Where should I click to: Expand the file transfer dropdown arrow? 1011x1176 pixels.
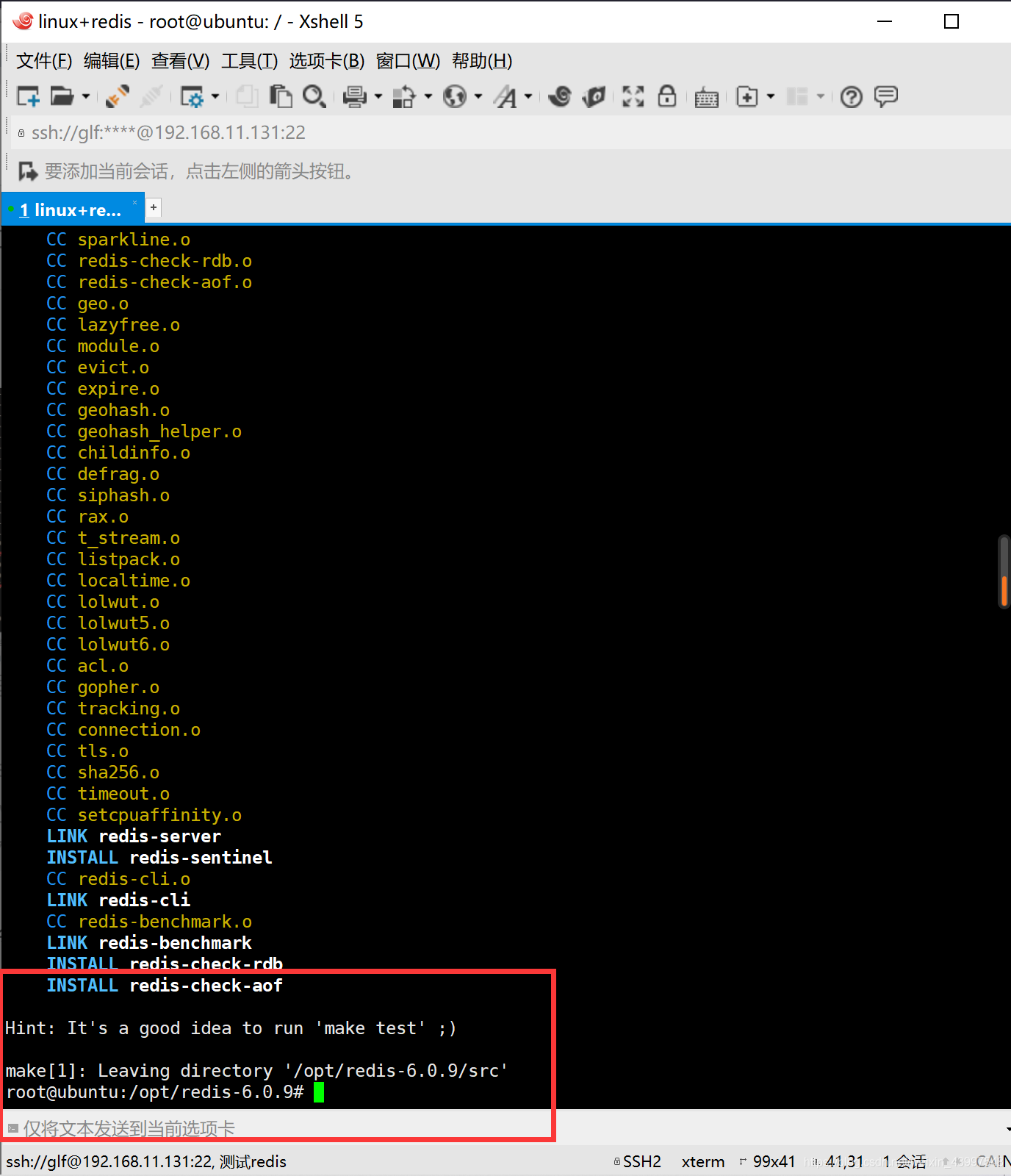point(428,96)
